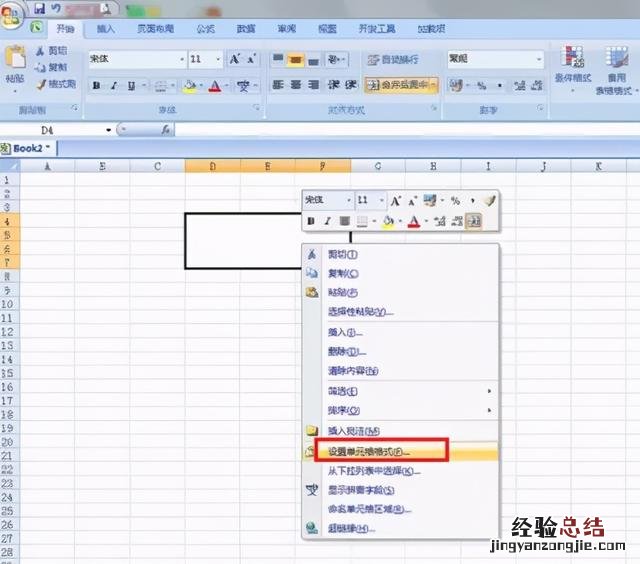This screenshot has height=564, width=640.
Task: Click the font color red A in ribbon
Action: click(x=215, y=86)
